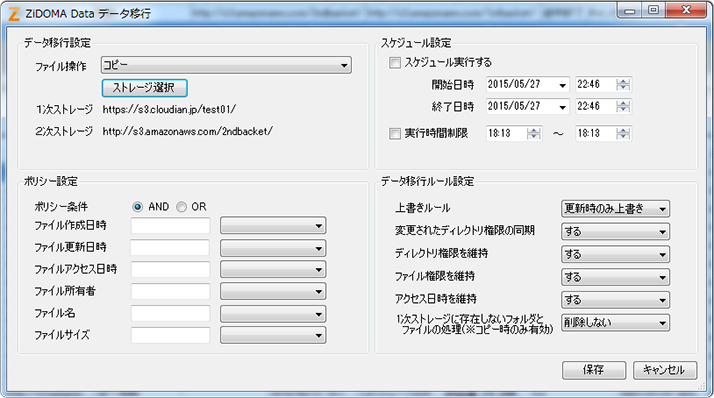Open the ファイルサイズ condition dropdown
This screenshot has width=714, height=398.
click(x=273, y=336)
